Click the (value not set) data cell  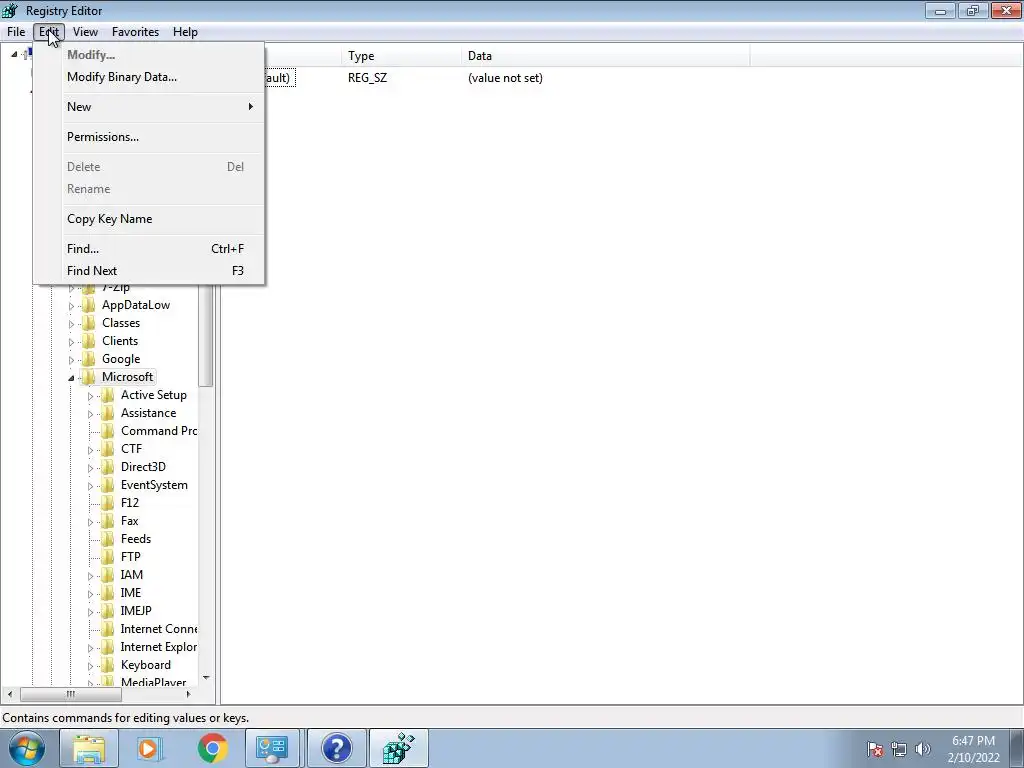tap(505, 78)
